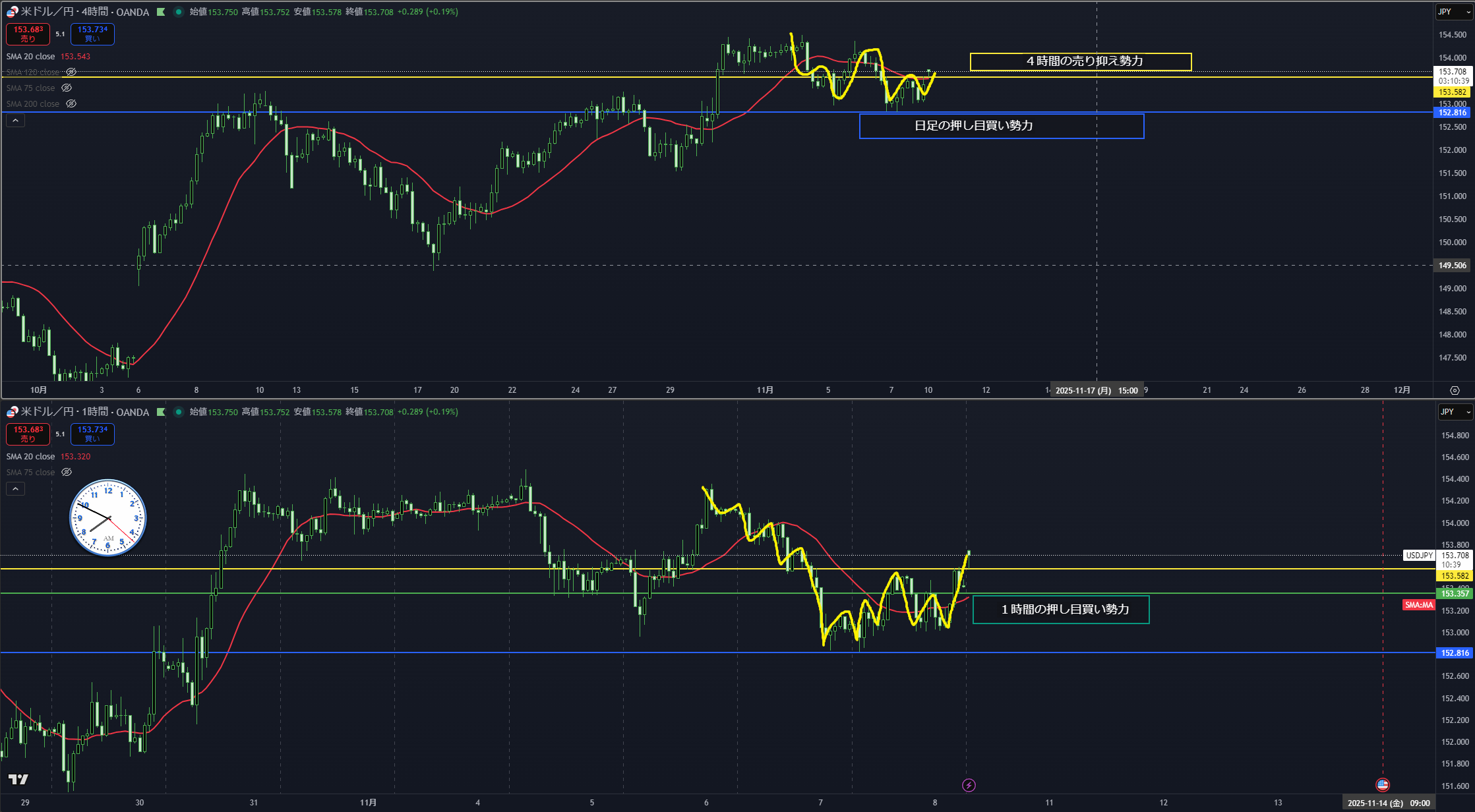Image resolution: width=1475 pixels, height=812 pixels.
Task: Click the US flag economic event icon
Action: (x=1383, y=784)
